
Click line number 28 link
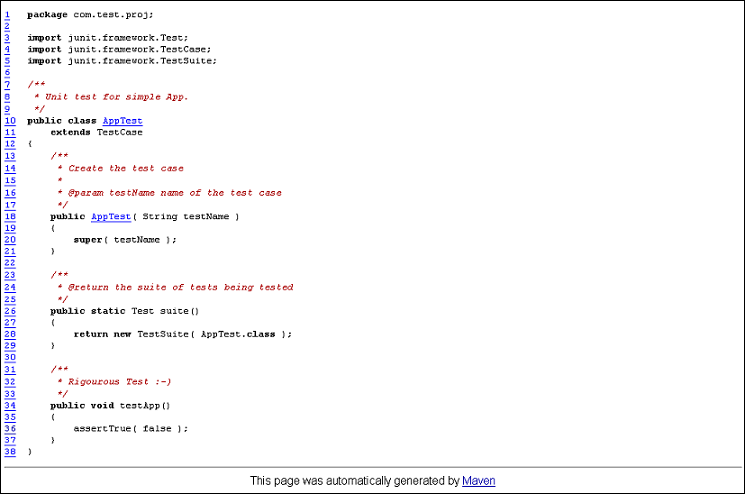click(9, 334)
